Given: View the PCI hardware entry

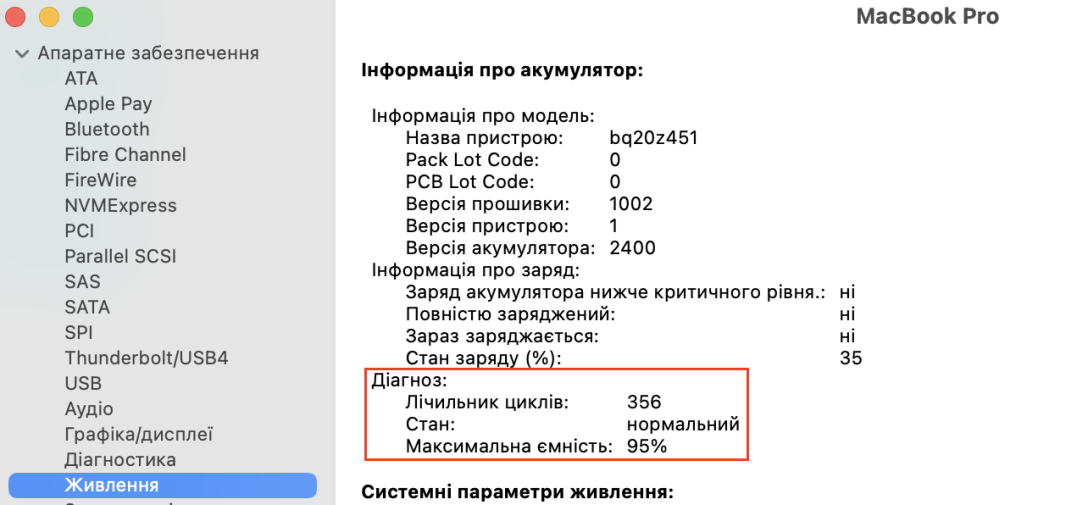Looking at the screenshot, I should coord(79,231).
